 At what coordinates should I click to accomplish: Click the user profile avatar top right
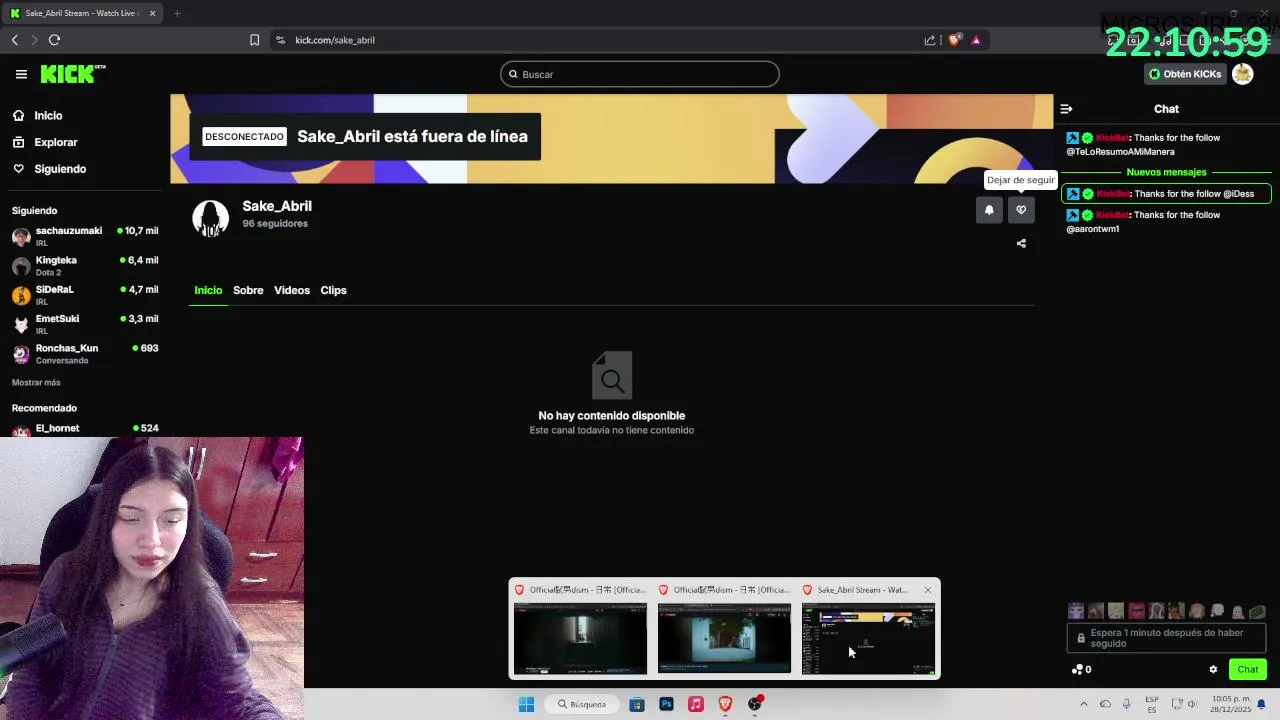click(x=1242, y=74)
